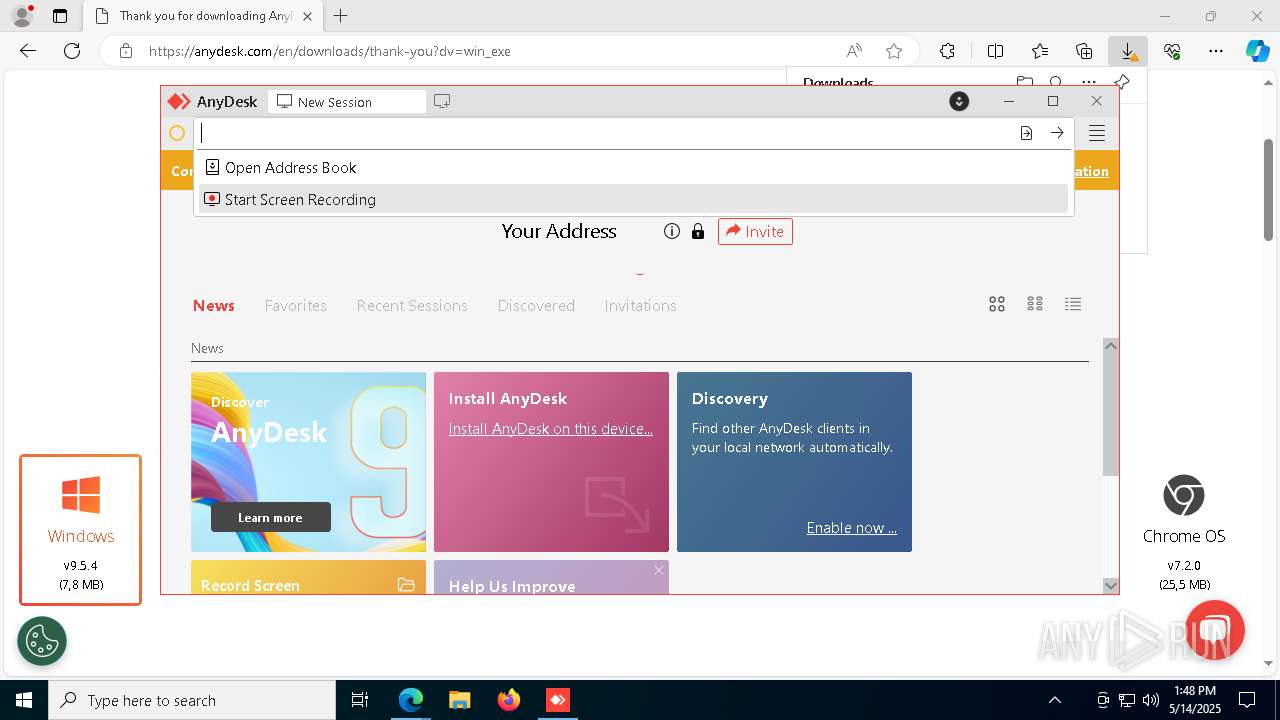This screenshot has width=1280, height=720.
Task: Open the Edge tab actions menu icon
Action: coord(60,16)
